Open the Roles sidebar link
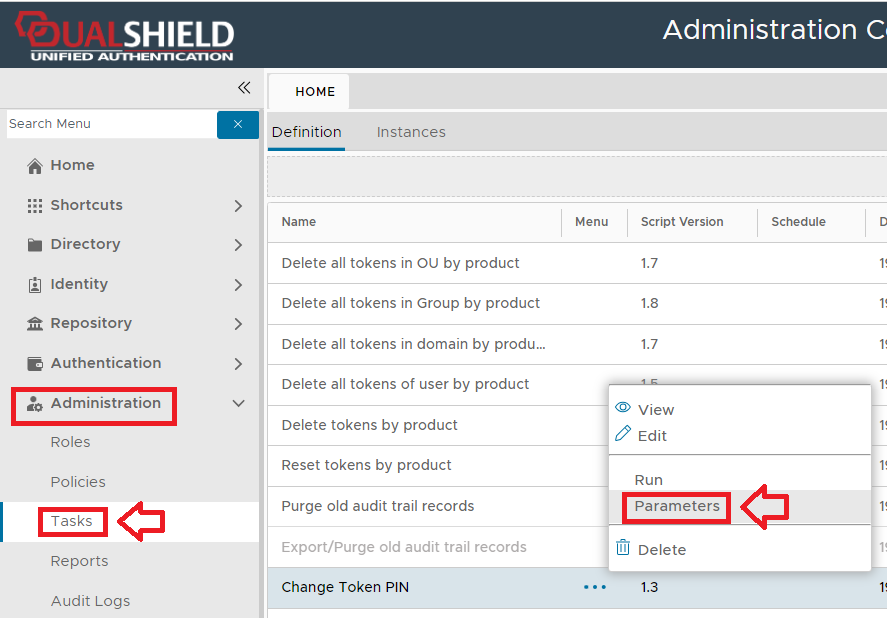This screenshot has height=618, width=887. point(70,442)
